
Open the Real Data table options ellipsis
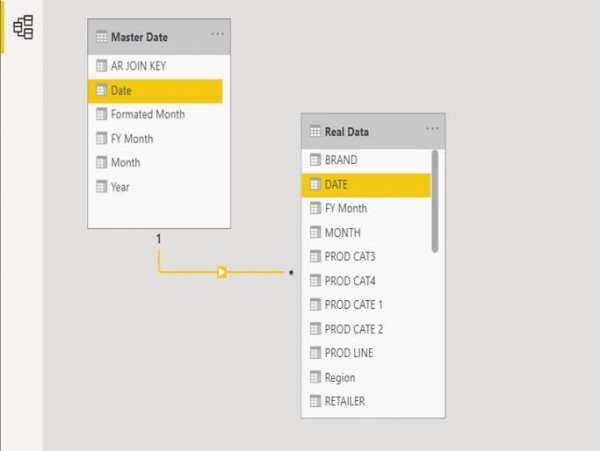(432, 129)
